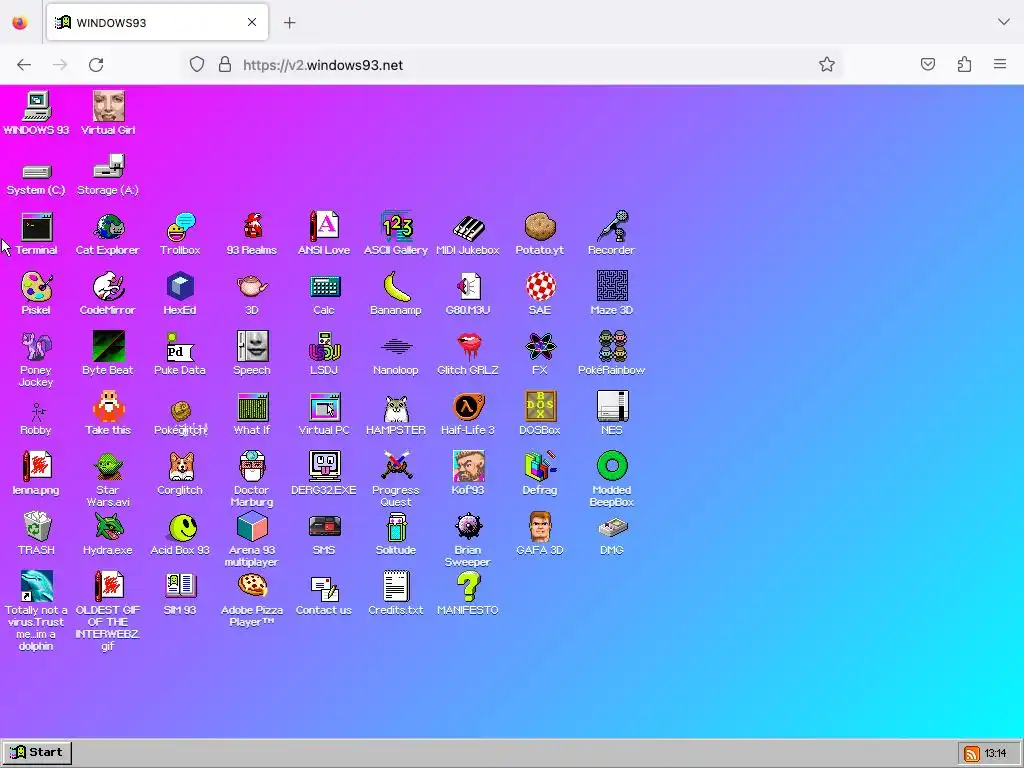Launch Arena 93 multiplayer cube icon
The image size is (1024, 768).
coord(252,526)
